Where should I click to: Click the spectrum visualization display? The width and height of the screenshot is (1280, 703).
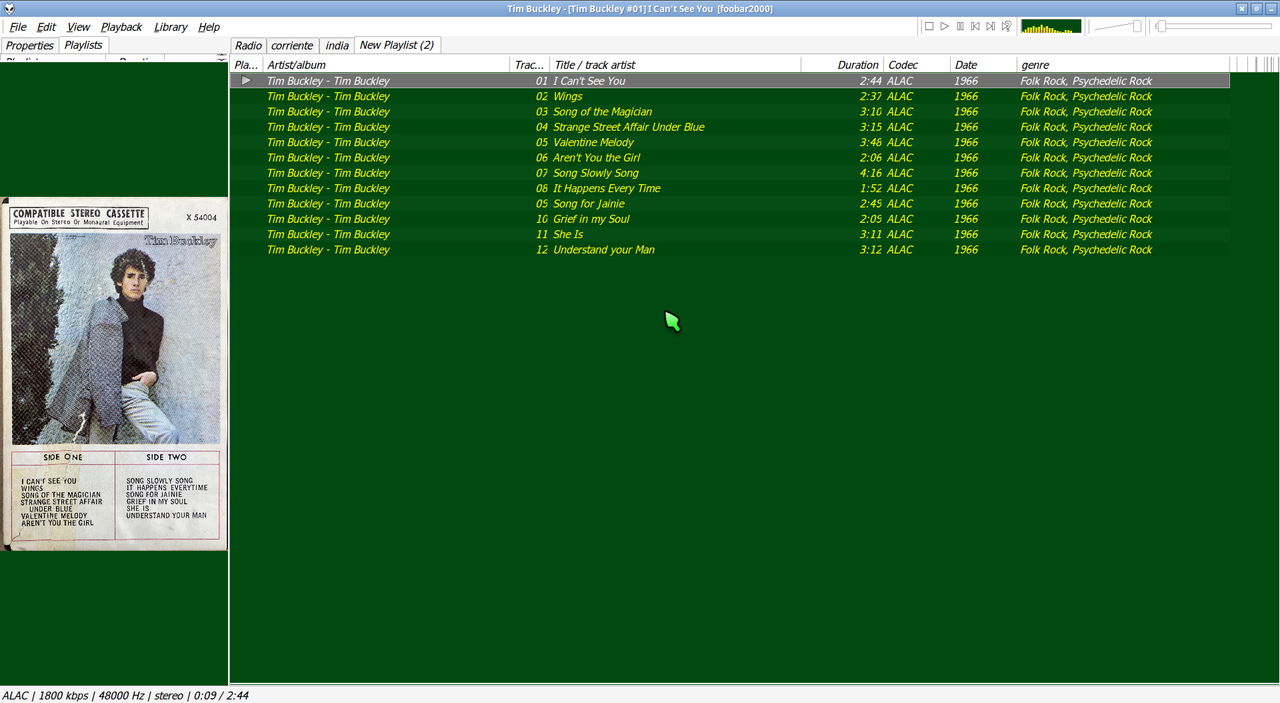[1051, 27]
